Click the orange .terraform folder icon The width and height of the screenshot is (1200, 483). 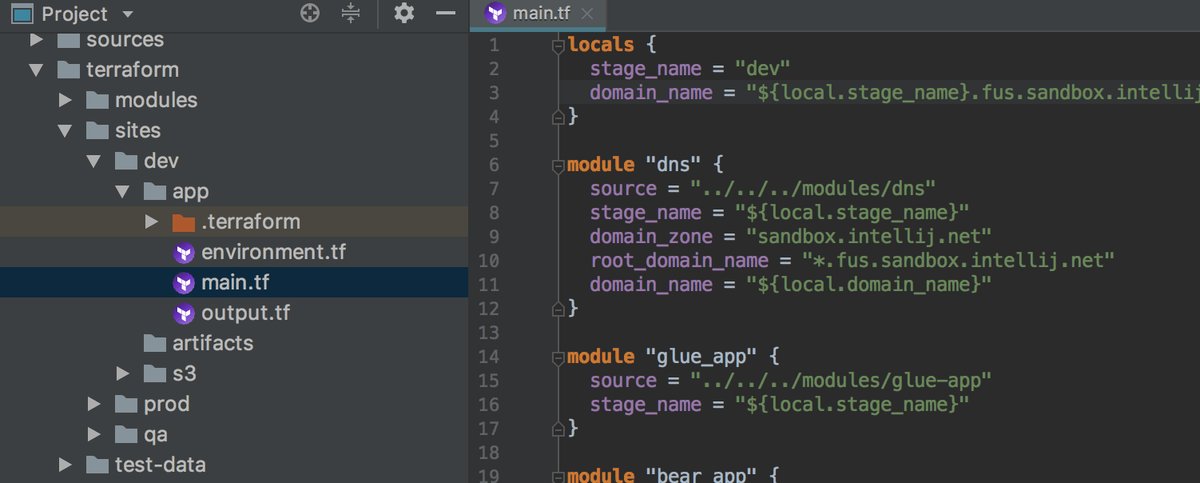183,221
